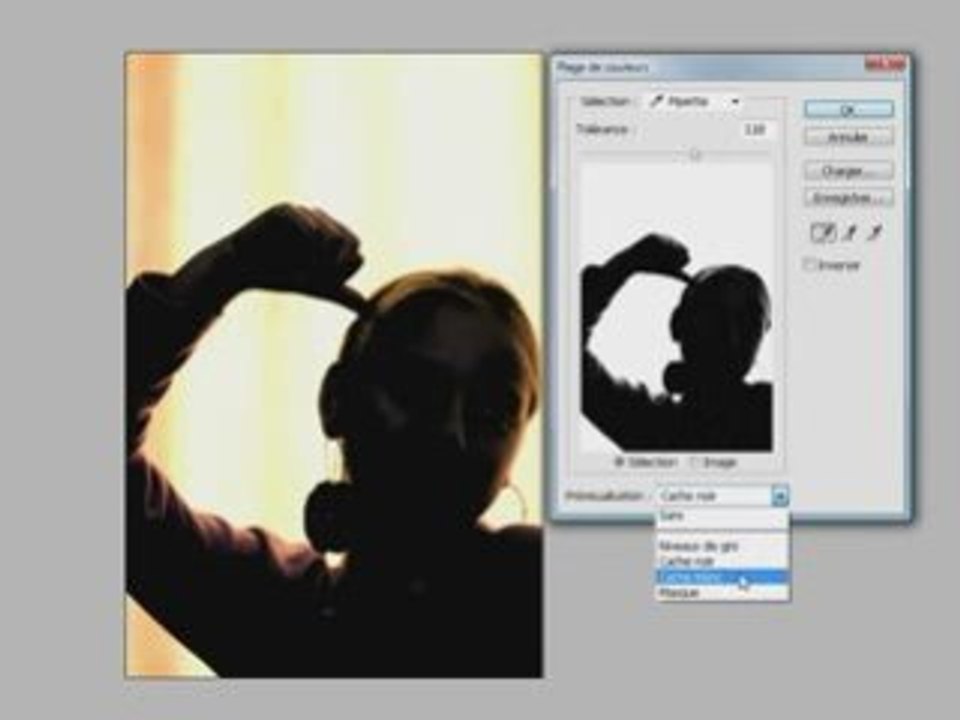
Task: Choose Niveaux de gris option
Action: 722,546
